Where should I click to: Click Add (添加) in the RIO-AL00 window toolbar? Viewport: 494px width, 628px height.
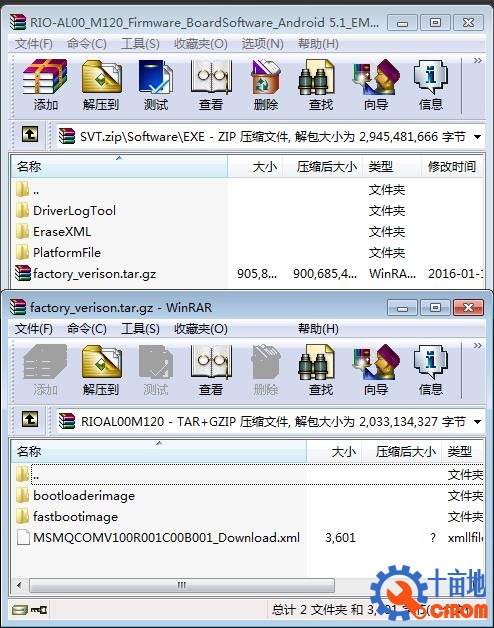45,85
